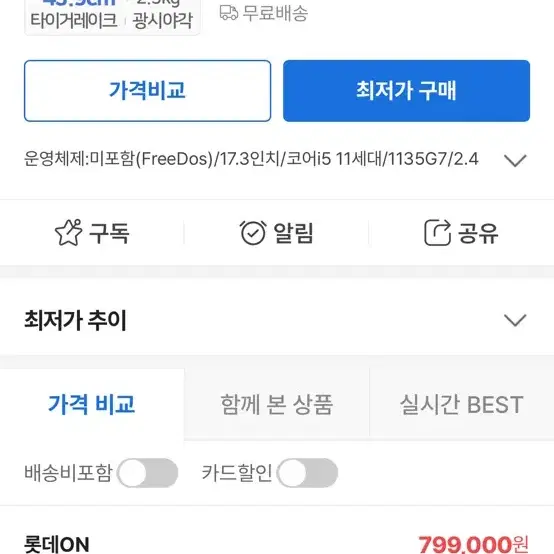Click the 타이거레이크 spec badge
The width and height of the screenshot is (554, 554).
click(74, 20)
